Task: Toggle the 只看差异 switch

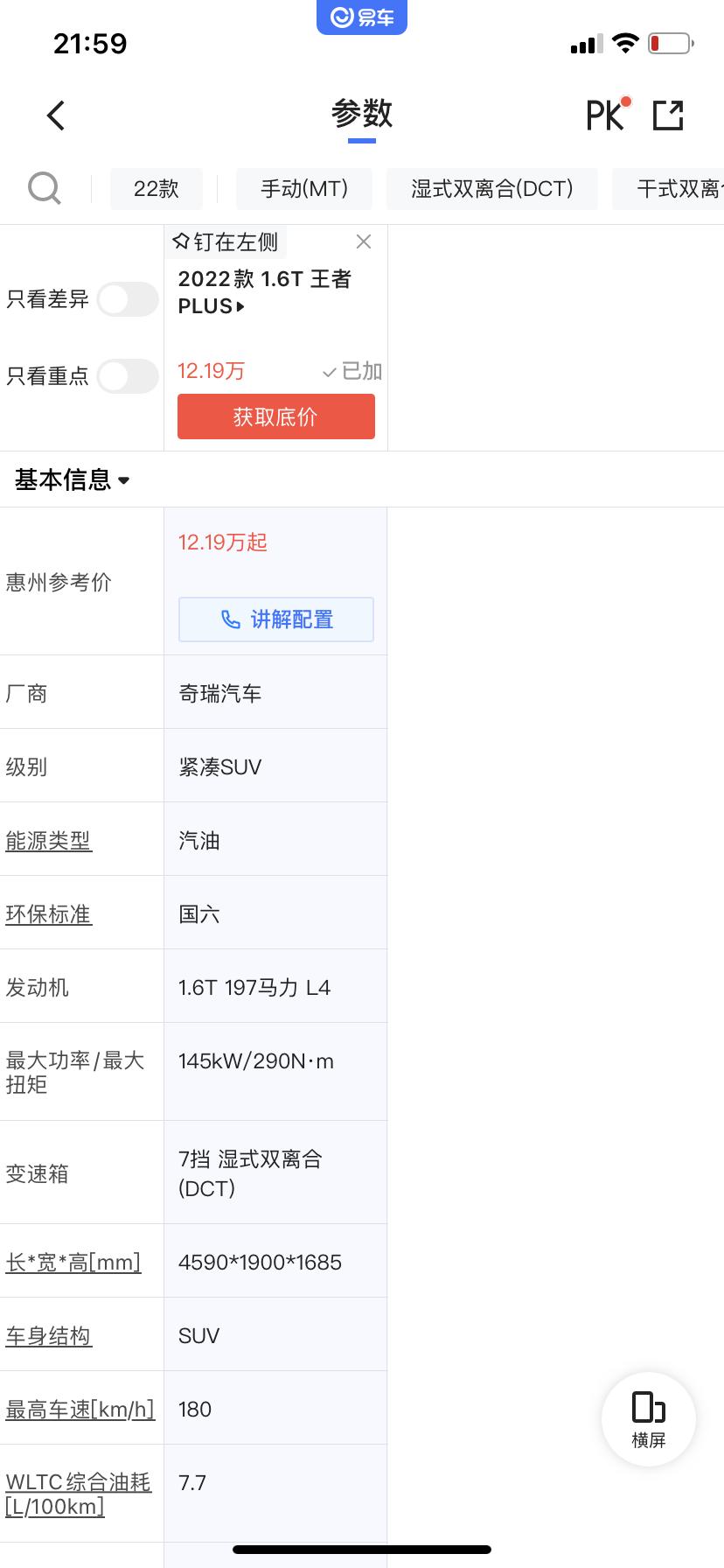Action: tap(128, 299)
